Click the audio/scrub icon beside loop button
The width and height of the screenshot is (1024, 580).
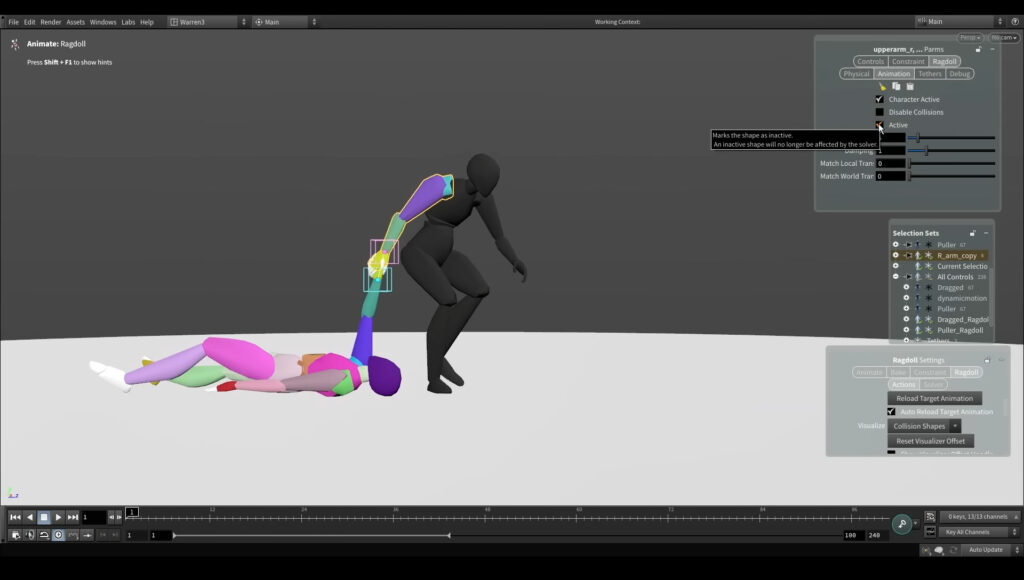29,535
